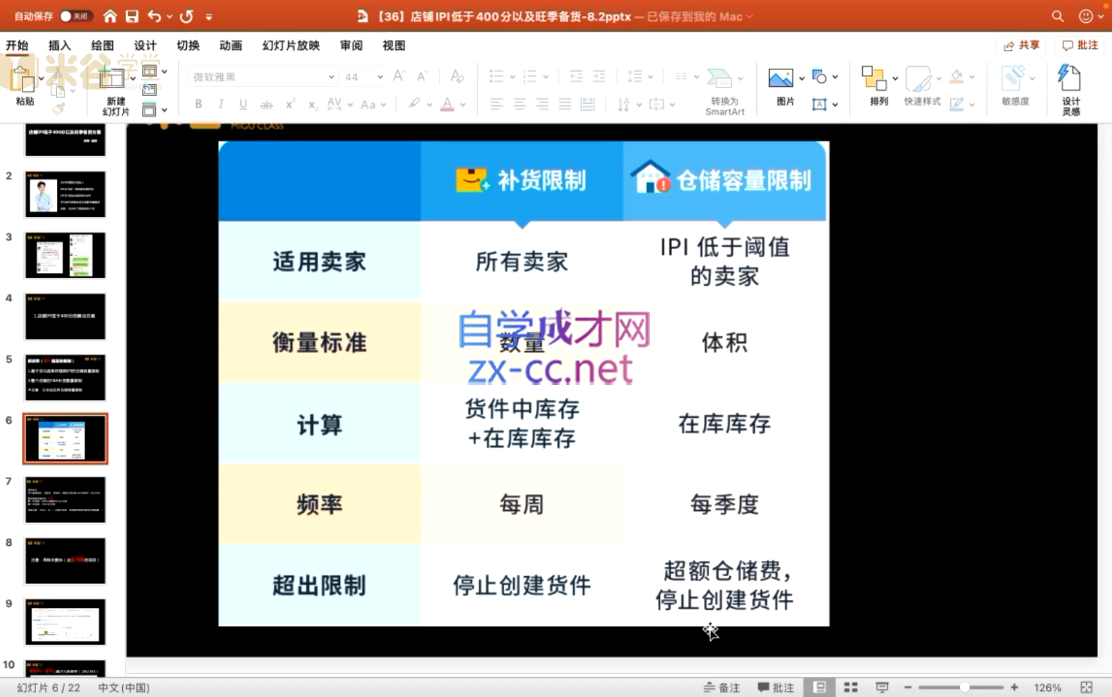Click the undo arrow icon
The width and height of the screenshot is (1112, 697).
click(x=153, y=14)
